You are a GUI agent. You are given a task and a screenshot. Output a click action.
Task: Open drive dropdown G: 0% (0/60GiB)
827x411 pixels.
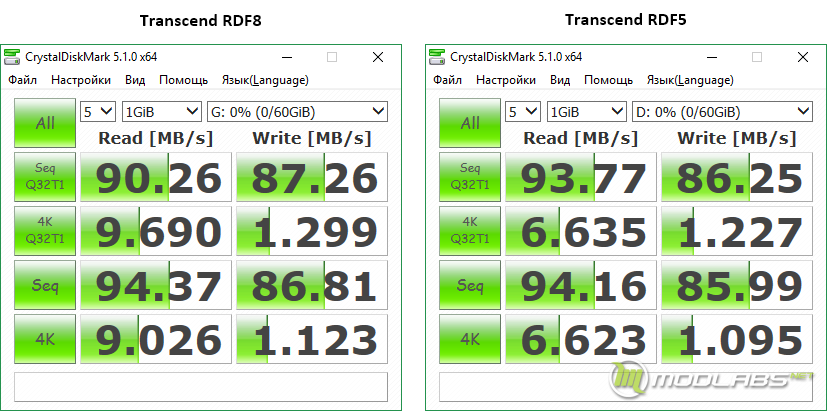click(297, 111)
